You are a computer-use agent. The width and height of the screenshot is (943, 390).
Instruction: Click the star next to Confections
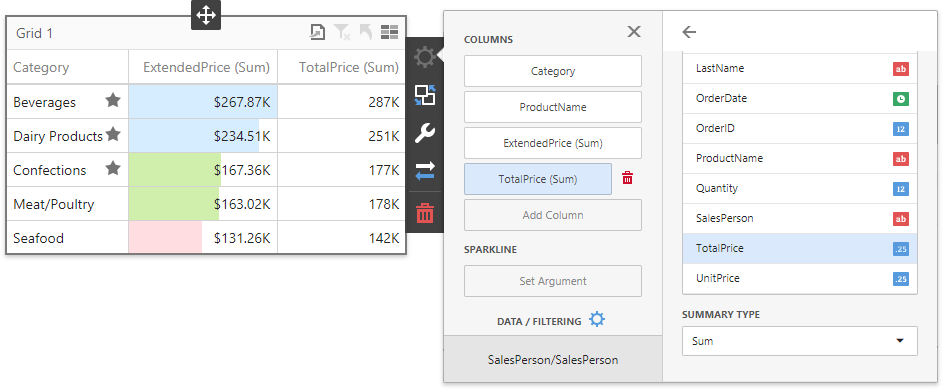pyautogui.click(x=113, y=169)
